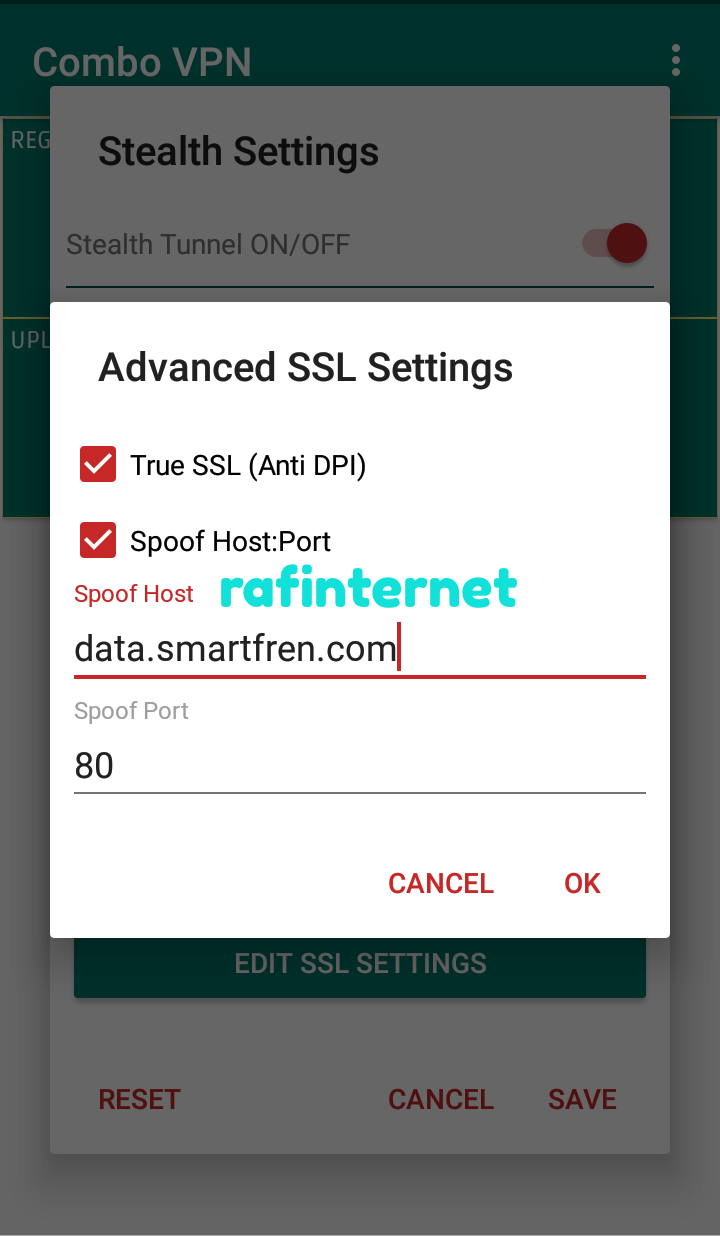Switch off the Stealth Tunnel toggle

coord(616,244)
